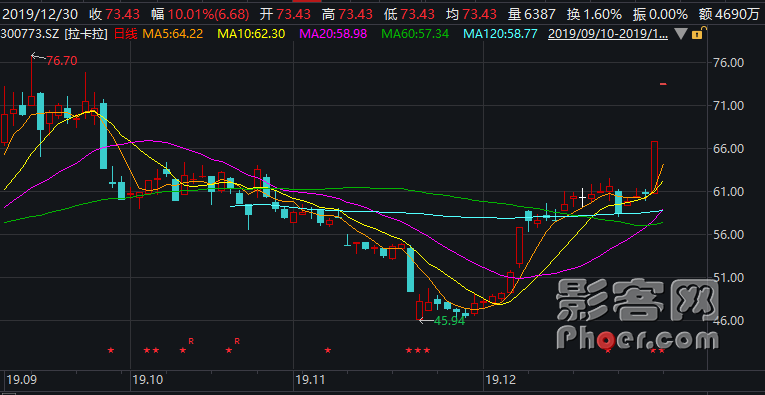
Task: Click the tall red candlestick near 66.00
Action: coord(654,167)
